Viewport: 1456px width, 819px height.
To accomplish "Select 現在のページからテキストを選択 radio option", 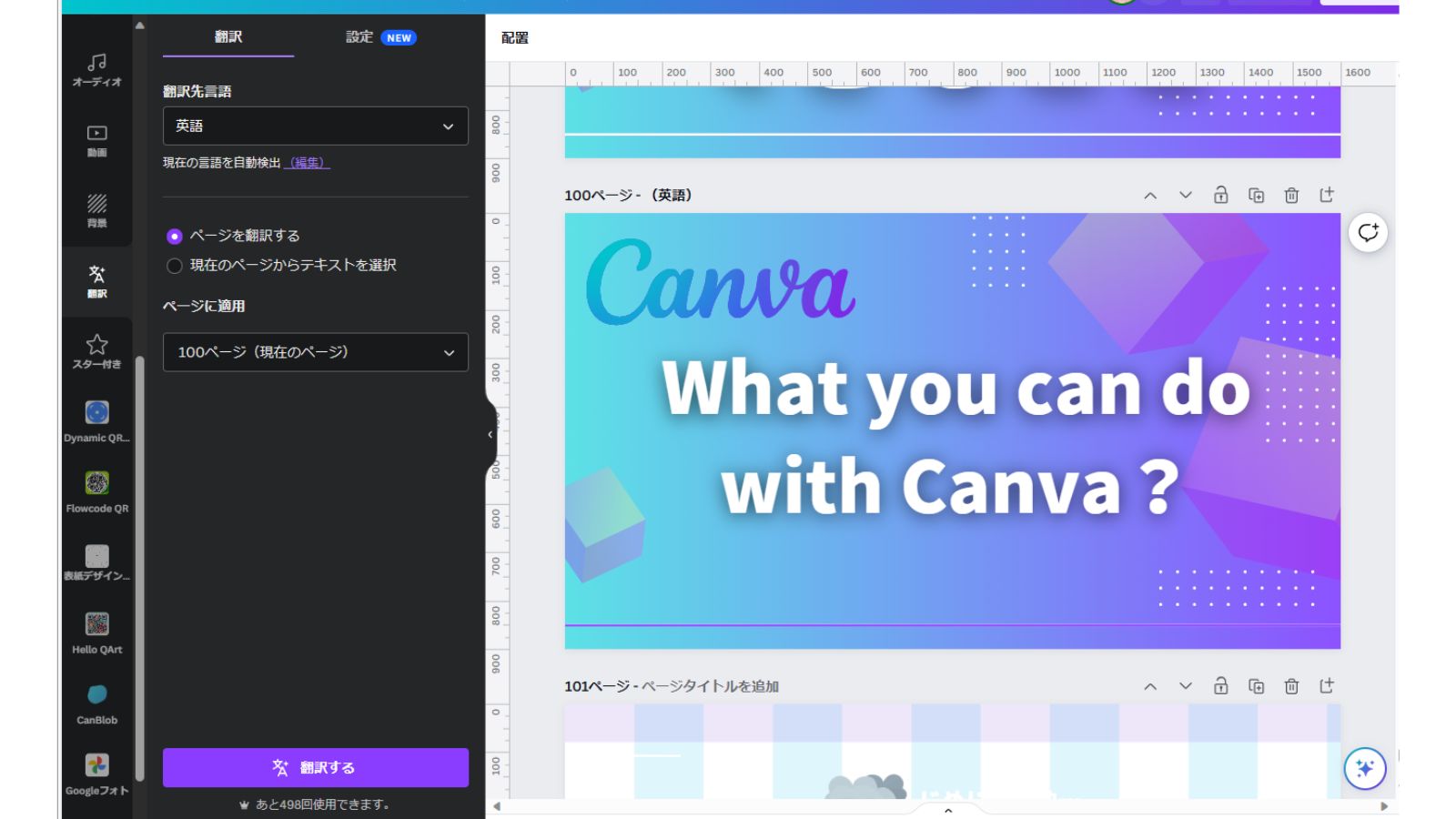I will [175, 266].
